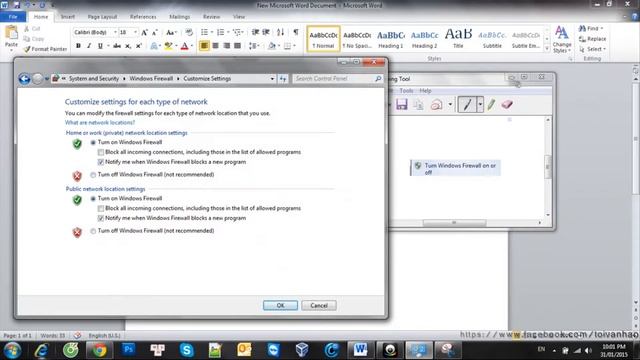Click the Paste icon in Clipboard group
The width and height of the screenshot is (640, 360).
point(11,33)
